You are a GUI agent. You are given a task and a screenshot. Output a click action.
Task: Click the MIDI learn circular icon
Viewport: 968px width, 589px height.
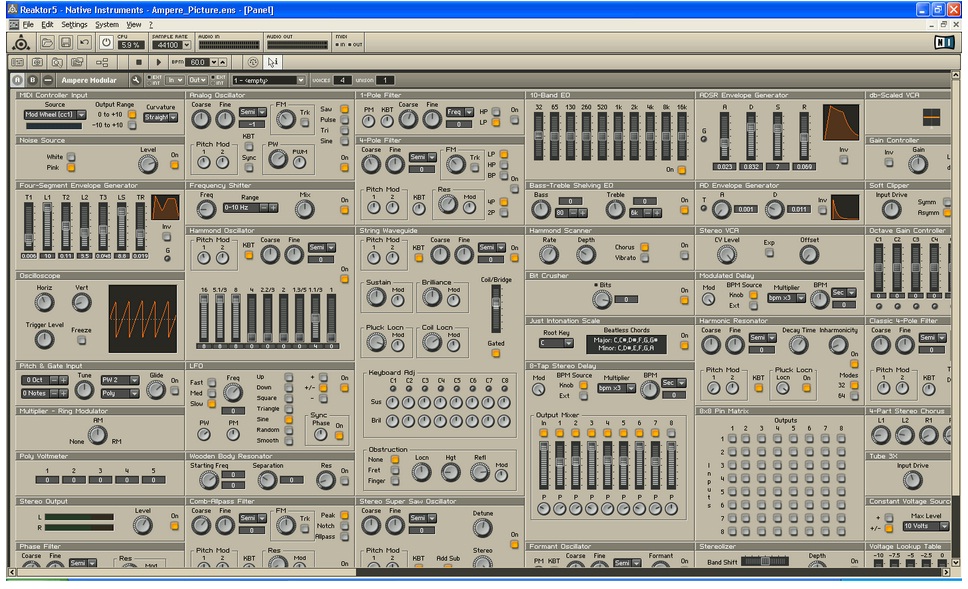tap(252, 62)
